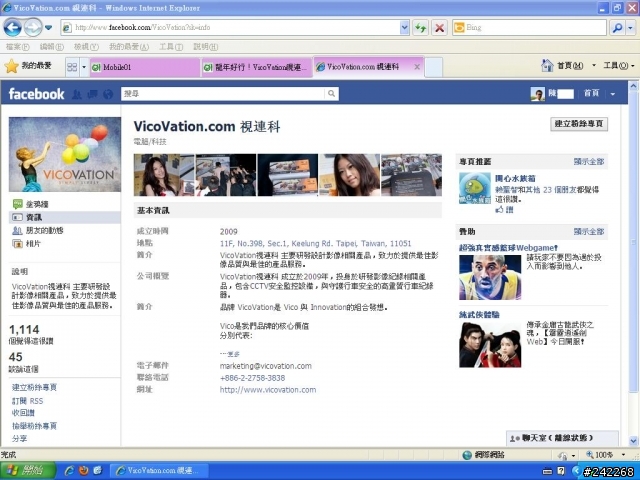Launch Firefox from quick launch bar

[x=84, y=470]
